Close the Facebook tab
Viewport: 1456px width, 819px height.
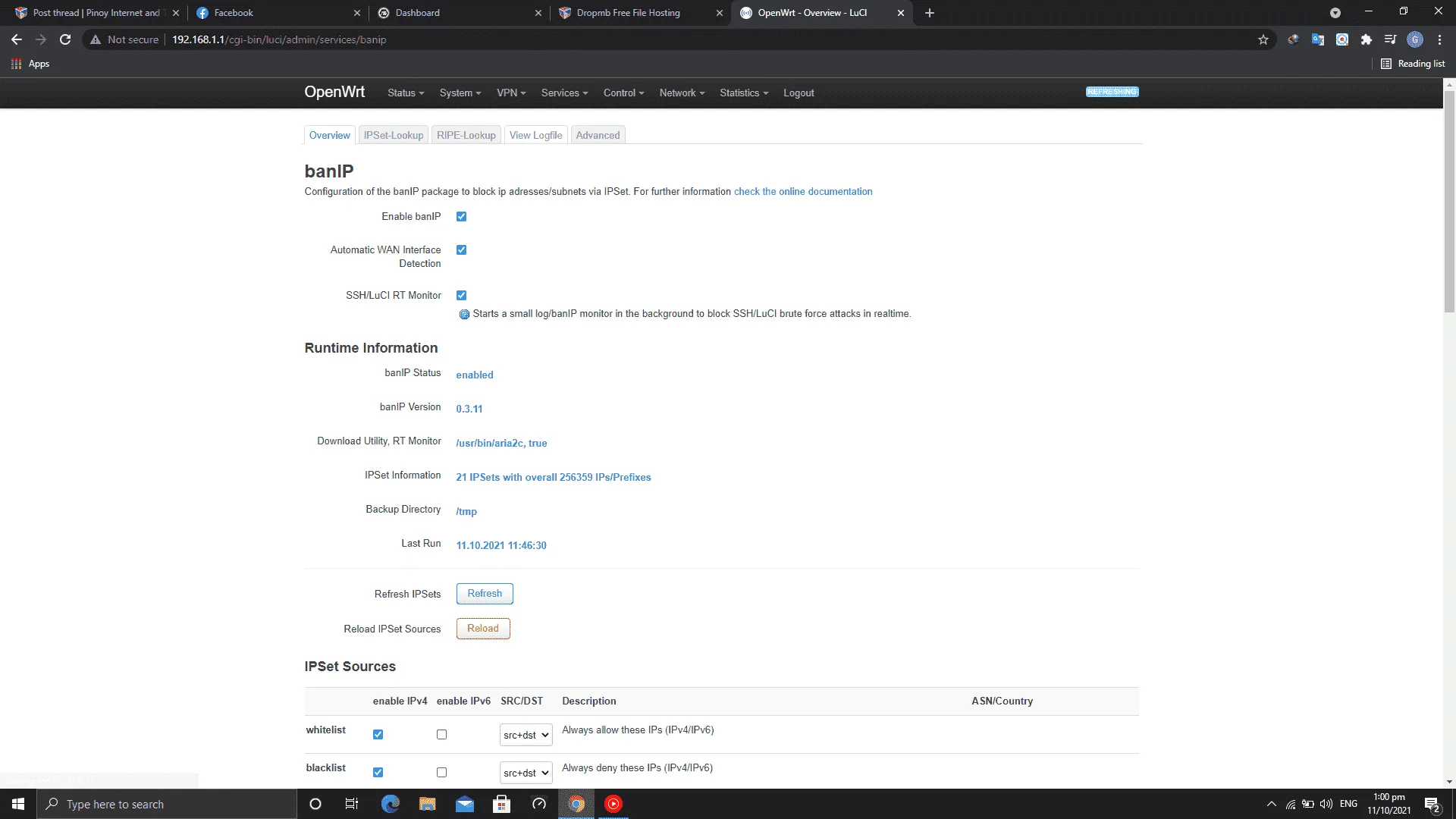click(357, 13)
